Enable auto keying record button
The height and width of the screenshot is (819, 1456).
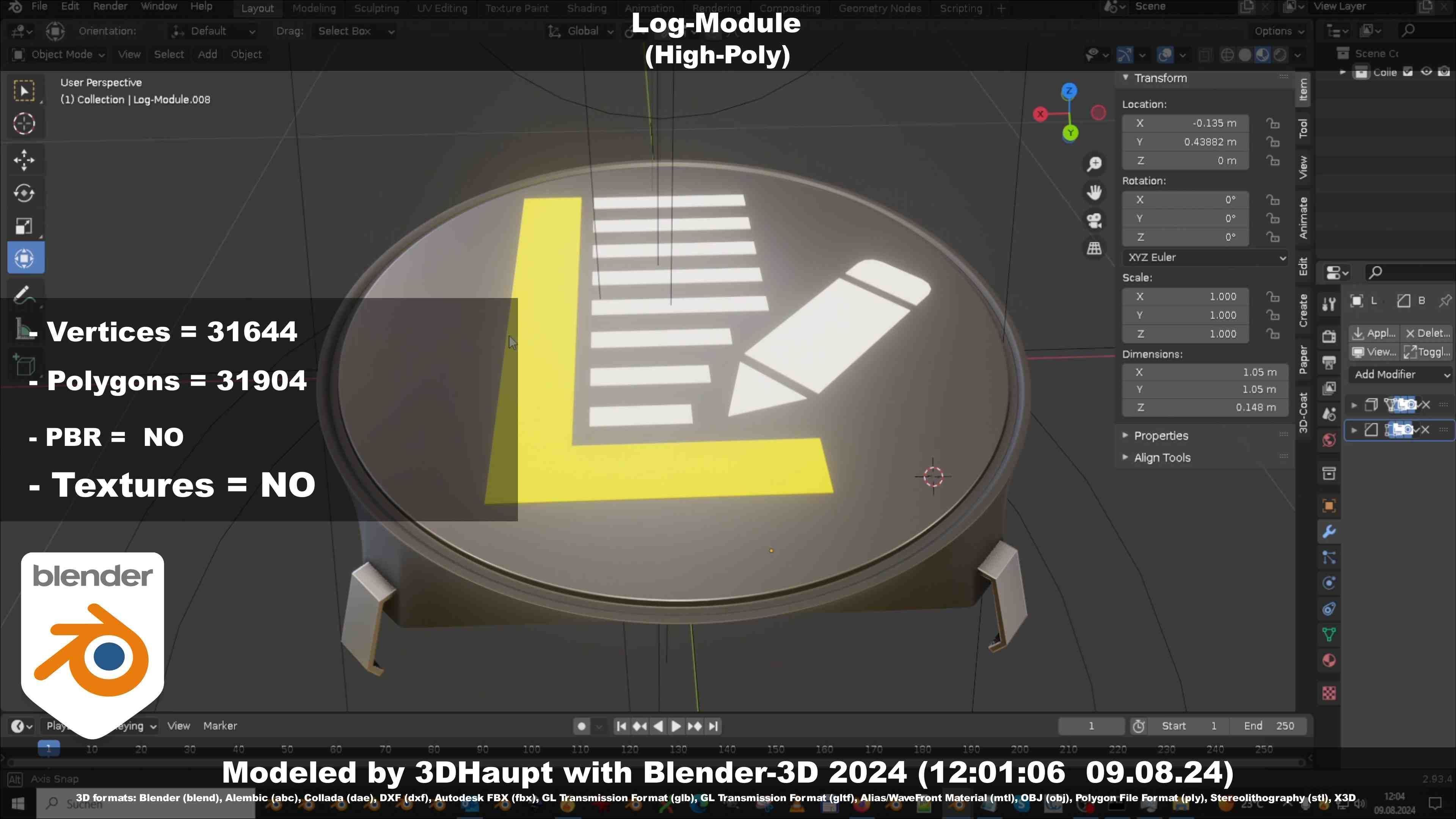[581, 726]
